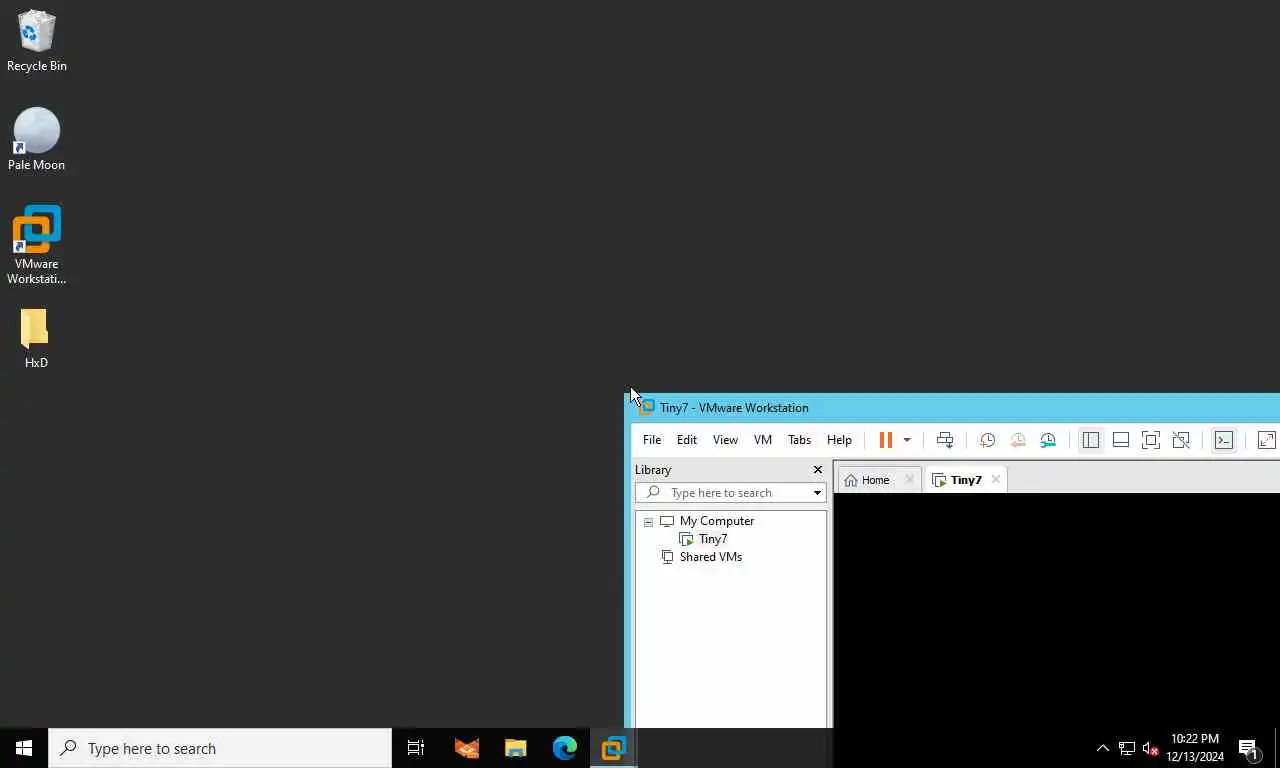Open the snapshot manager icon
1280x768 pixels.
tap(1048, 440)
